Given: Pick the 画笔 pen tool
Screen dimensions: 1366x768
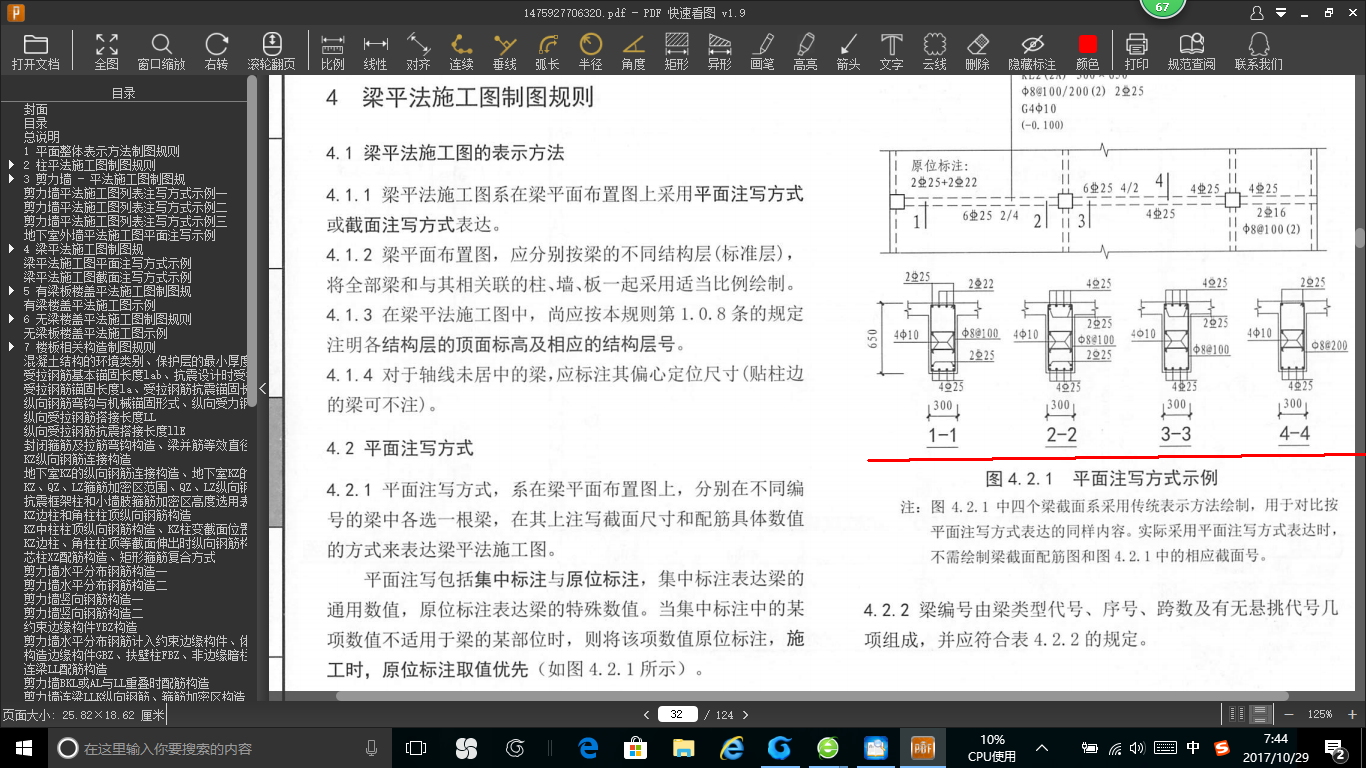Looking at the screenshot, I should (762, 51).
